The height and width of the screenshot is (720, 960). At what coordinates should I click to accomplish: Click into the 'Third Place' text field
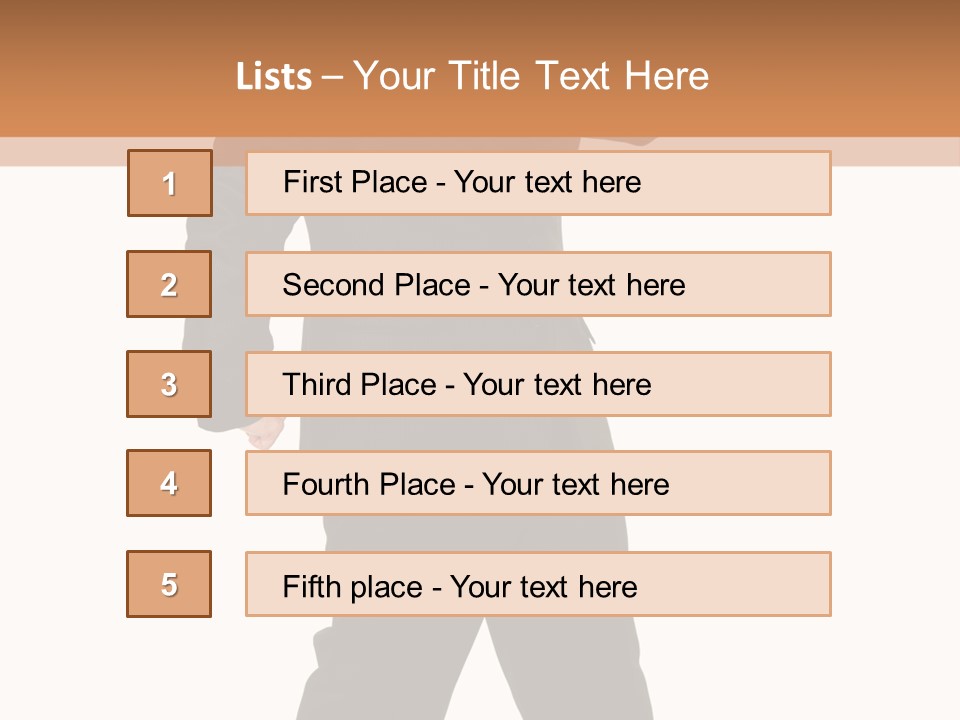pos(538,384)
